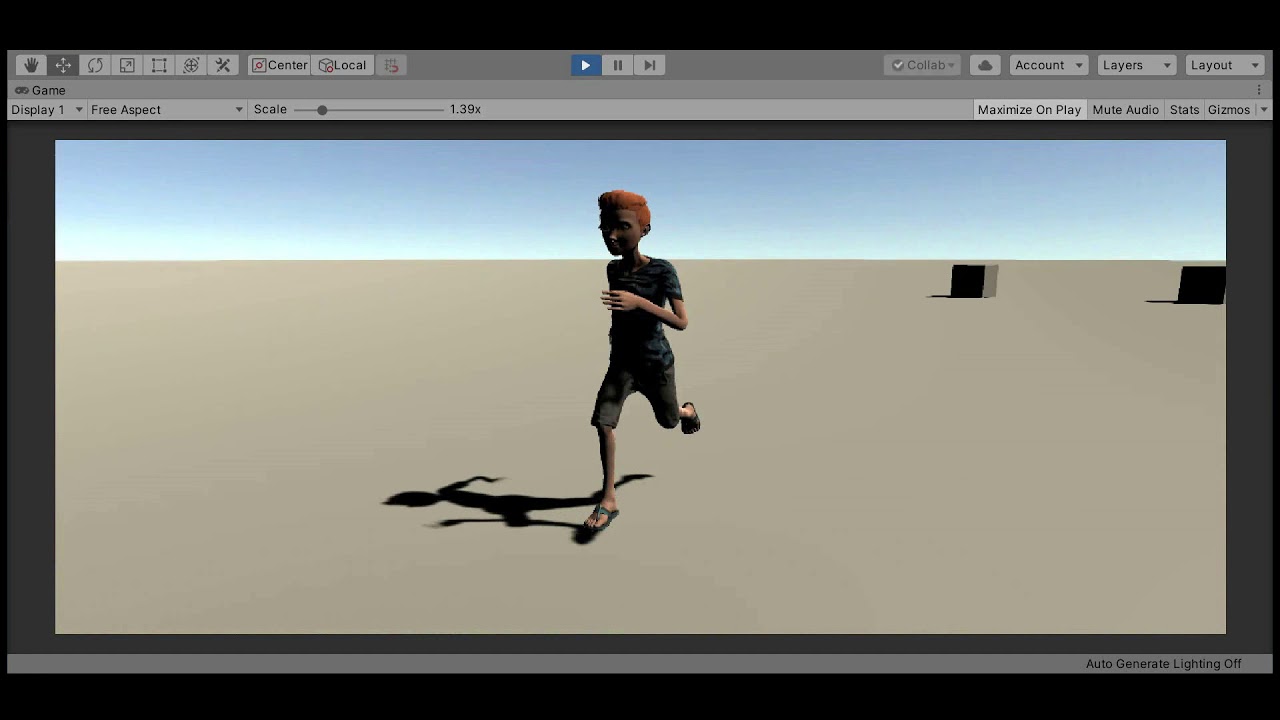The image size is (1280, 720).
Task: Open the Account dropdown
Action: (1049, 65)
